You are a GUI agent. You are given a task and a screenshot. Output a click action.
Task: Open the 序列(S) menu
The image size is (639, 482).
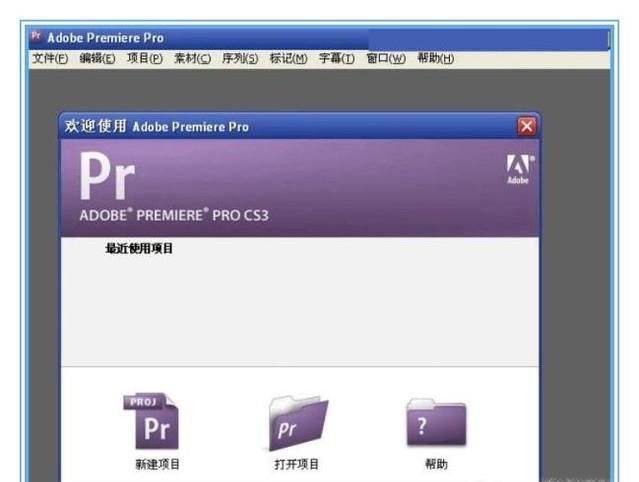(x=240, y=59)
